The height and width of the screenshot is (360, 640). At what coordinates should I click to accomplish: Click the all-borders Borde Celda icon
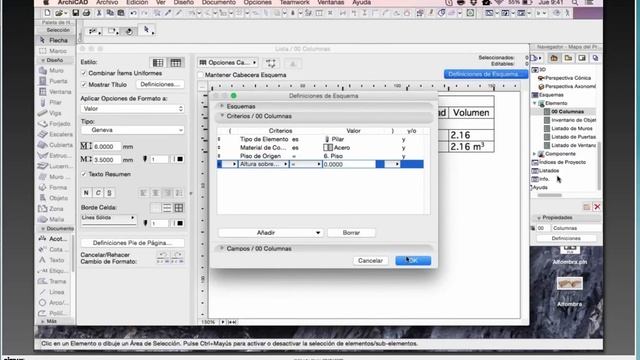[x=179, y=208]
